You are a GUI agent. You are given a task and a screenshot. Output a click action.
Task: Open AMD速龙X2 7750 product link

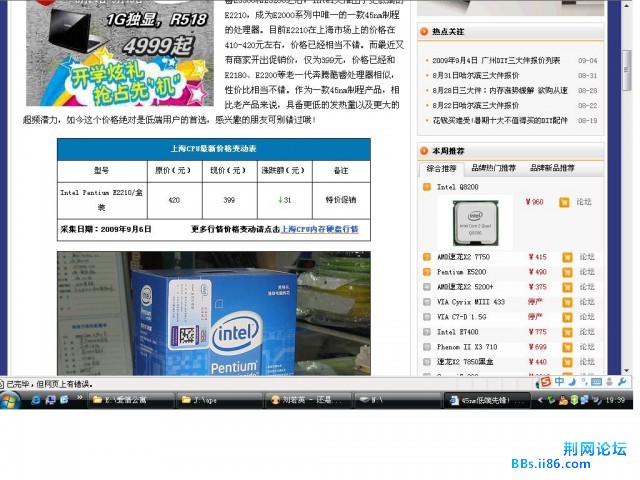point(463,257)
